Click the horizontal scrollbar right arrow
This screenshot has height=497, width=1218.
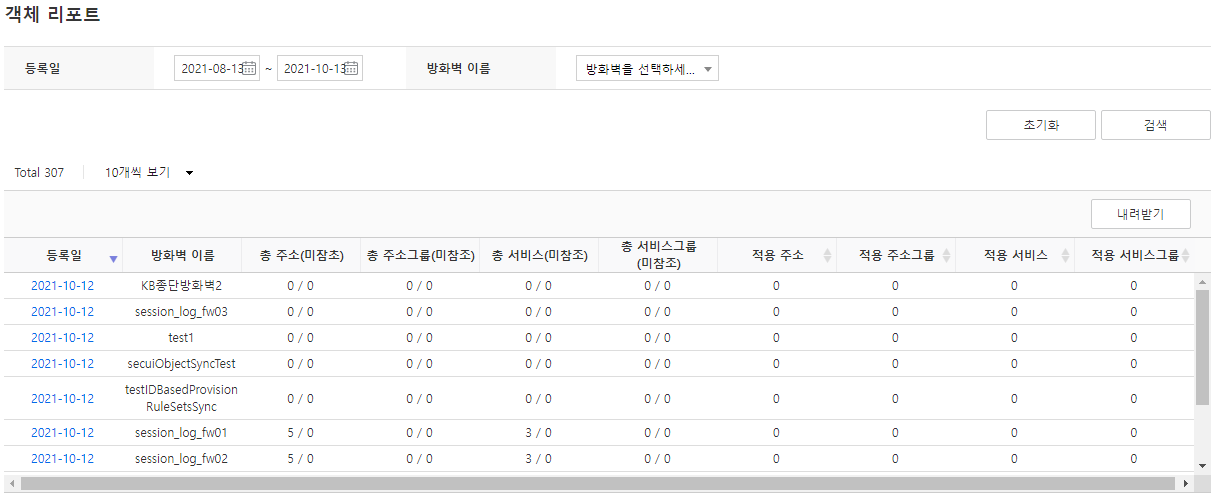coord(1189,484)
